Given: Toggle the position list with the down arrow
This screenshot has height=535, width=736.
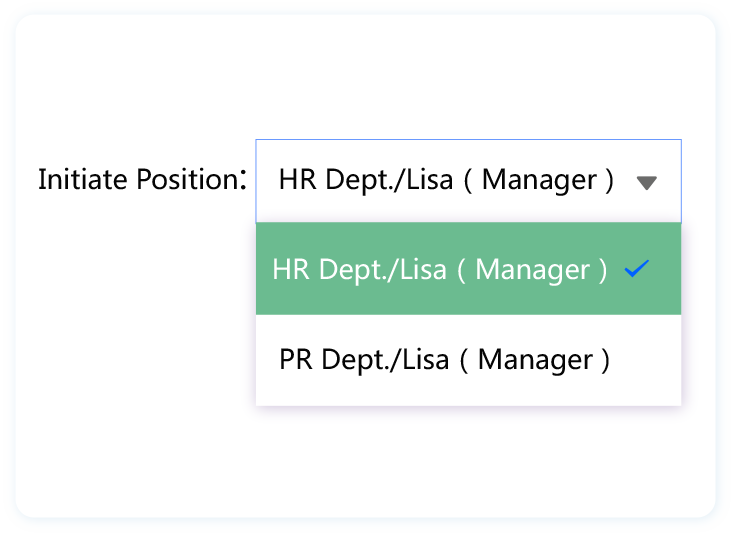Looking at the screenshot, I should (647, 182).
